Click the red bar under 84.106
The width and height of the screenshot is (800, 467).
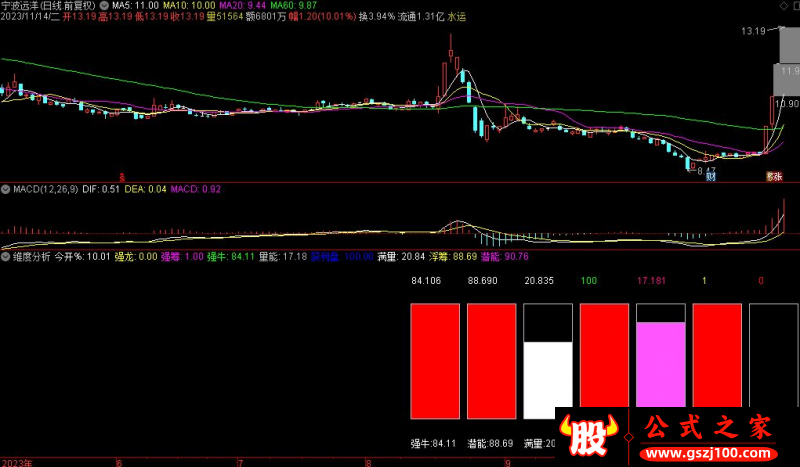pos(435,361)
